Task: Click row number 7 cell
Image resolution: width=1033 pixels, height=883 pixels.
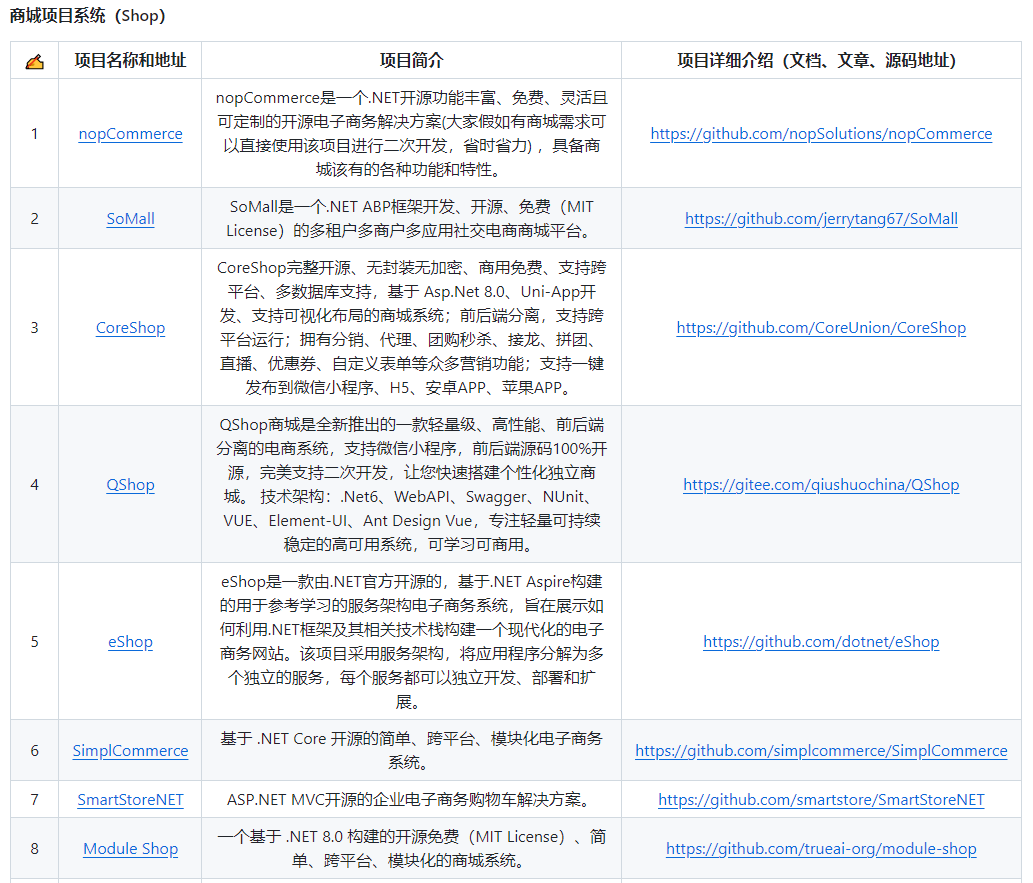Action: click(34, 799)
